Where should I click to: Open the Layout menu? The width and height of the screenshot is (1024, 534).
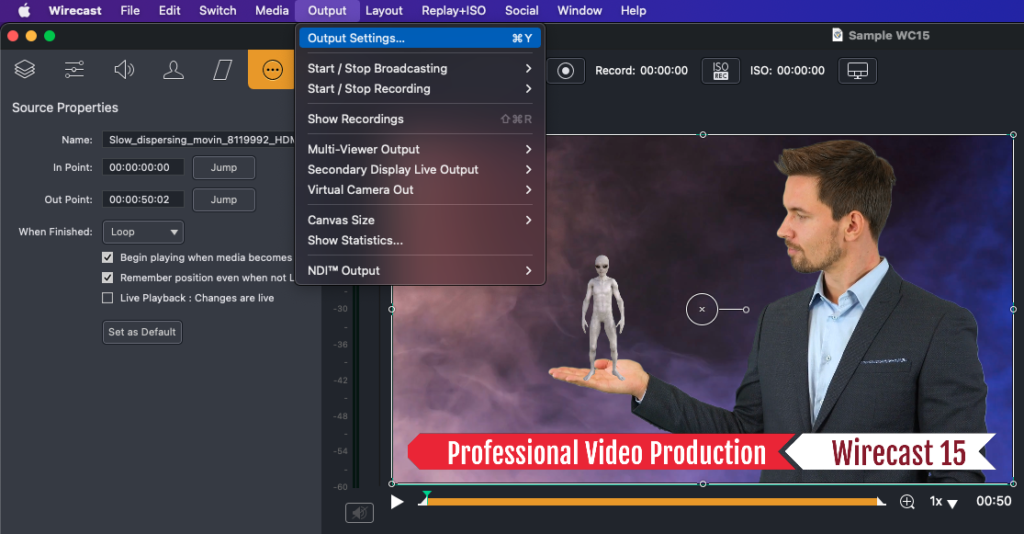coord(384,11)
